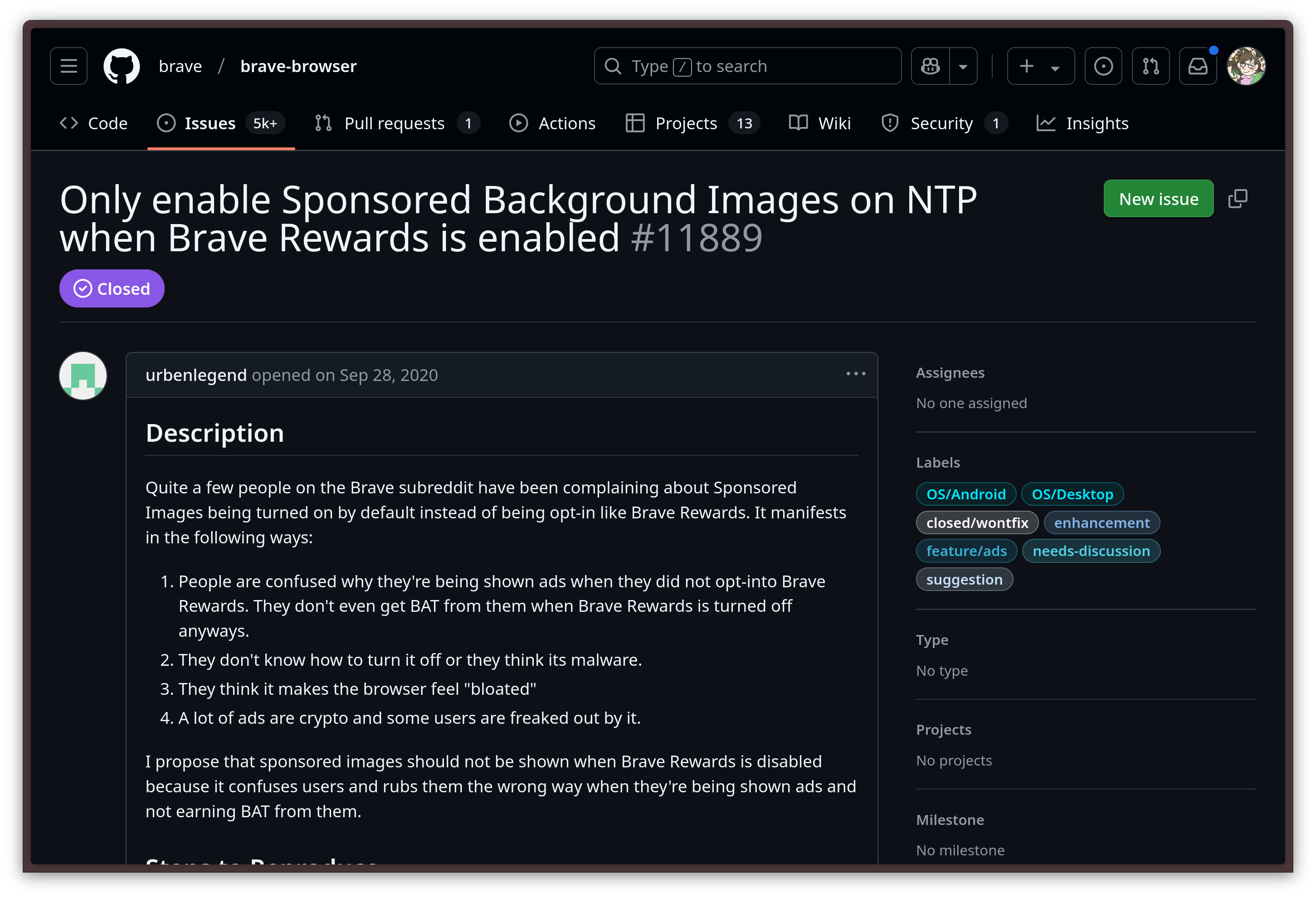Image resolution: width=1316 pixels, height=898 pixels.
Task: Open the create new plus menu
Action: (x=1040, y=66)
